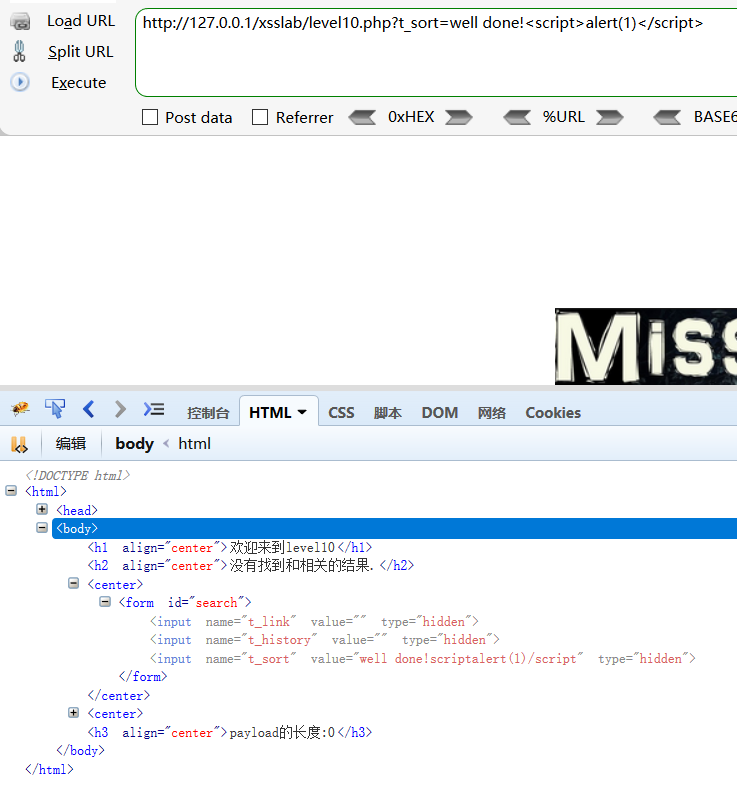Viewport: 737px width, 801px height.
Task: Click the t_sort value well done!scriptalert(1)/script
Action: pyautogui.click(x=468, y=659)
